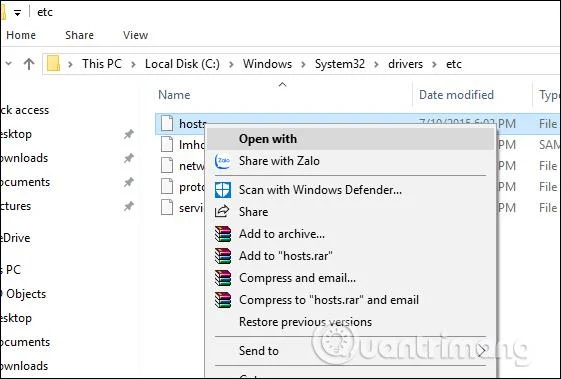Open pinned Documents under Quick access
The image size is (561, 379).
[x=25, y=182]
